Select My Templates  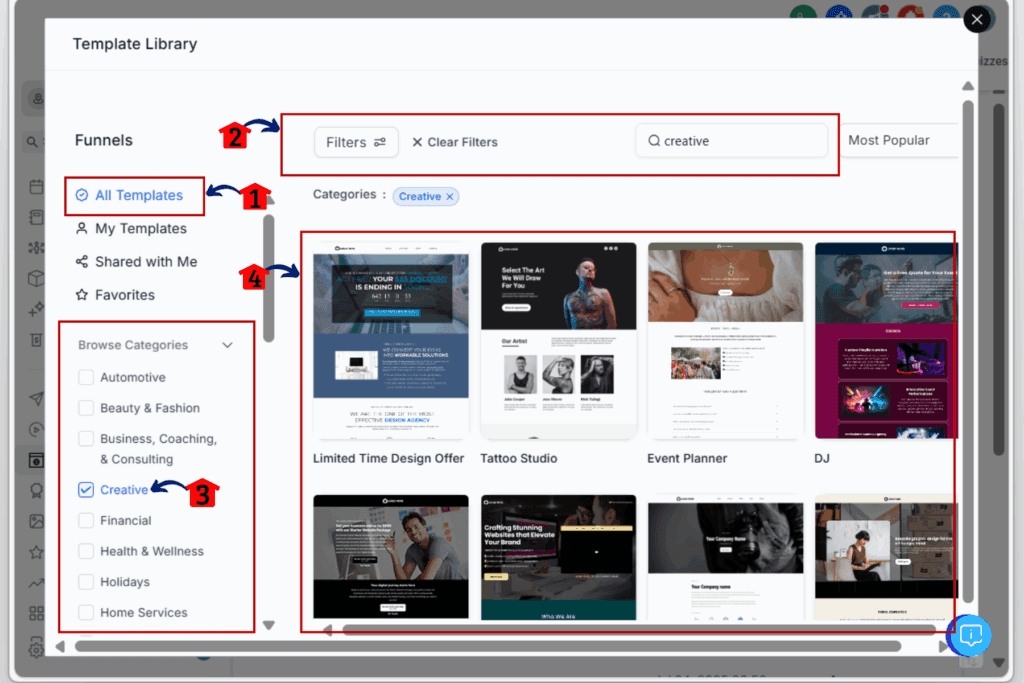pos(131,229)
